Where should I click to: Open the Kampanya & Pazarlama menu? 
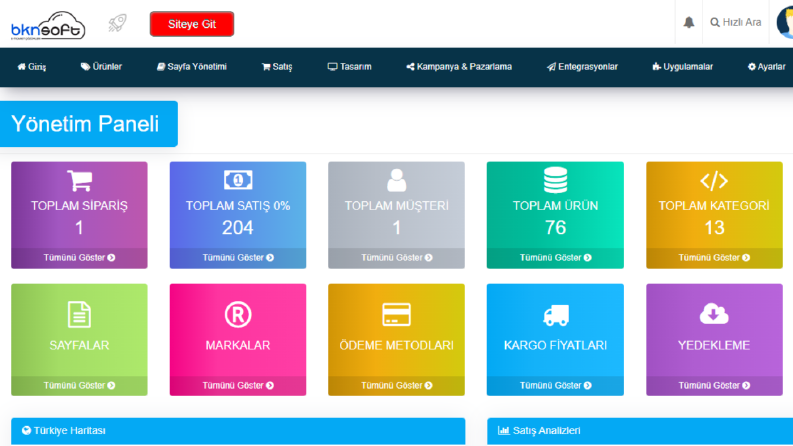pyautogui.click(x=459, y=67)
